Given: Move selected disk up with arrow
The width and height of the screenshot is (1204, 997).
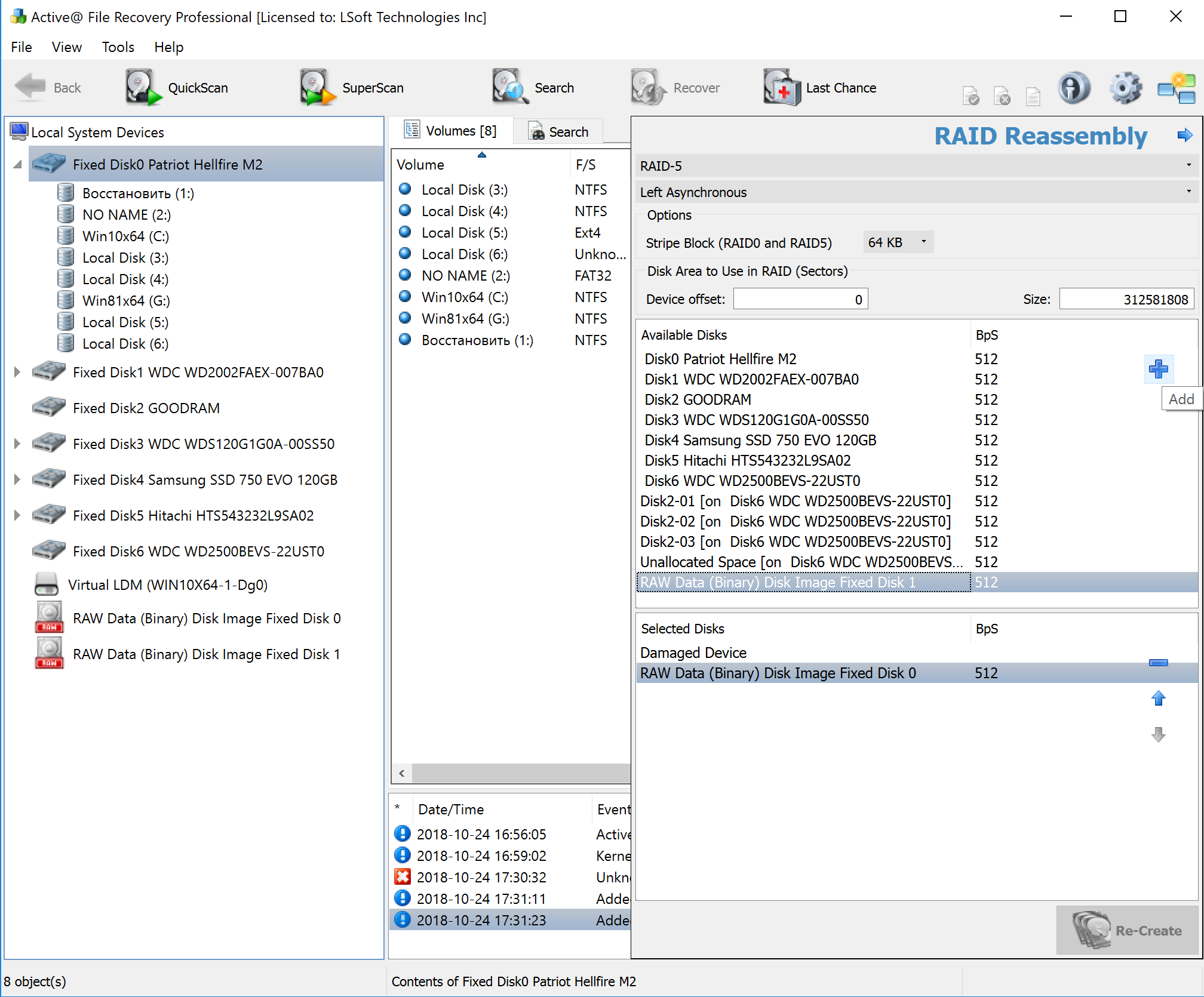Looking at the screenshot, I should pos(1158,698).
